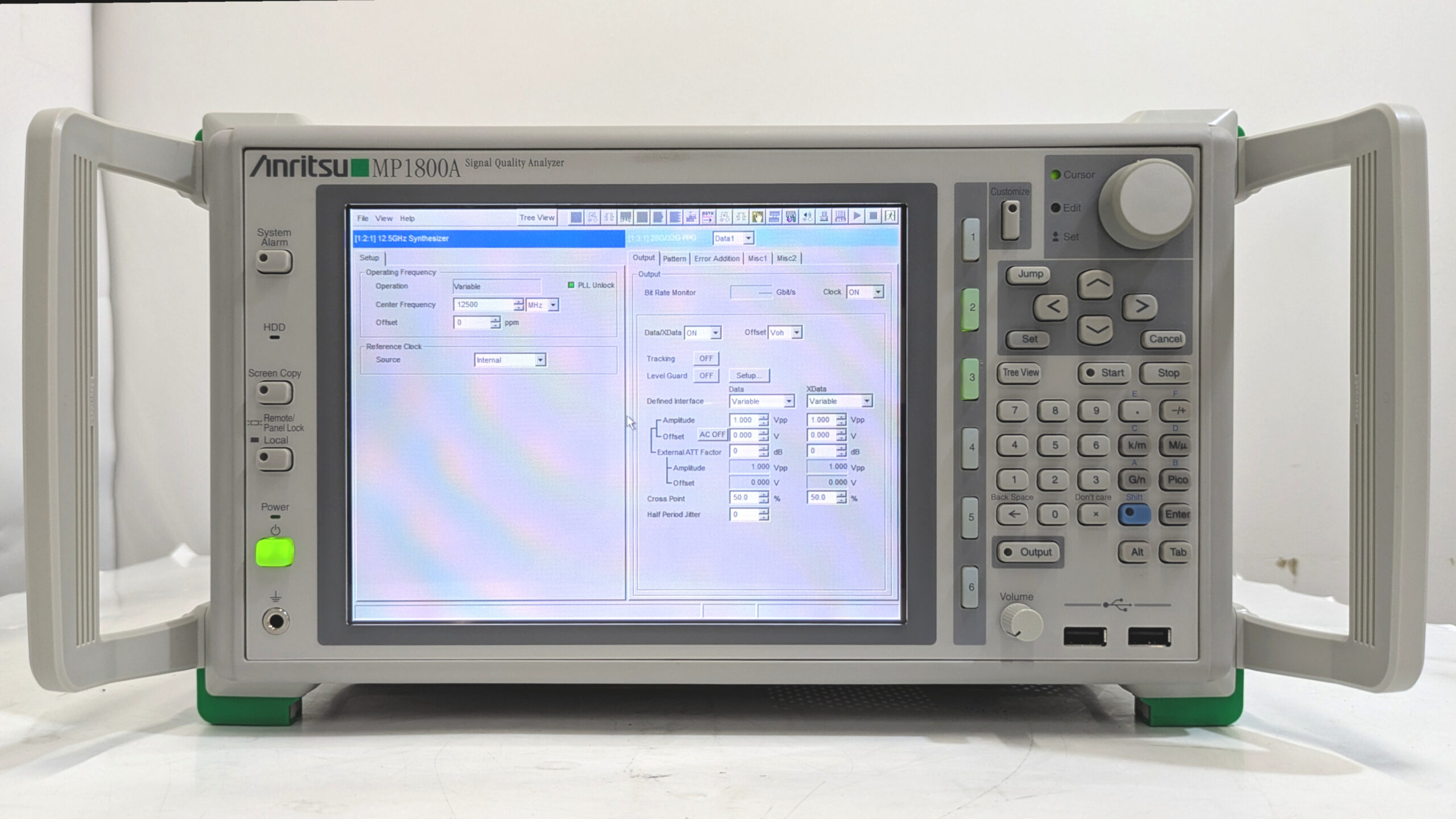Click the USB symbol on front panel
This screenshot has height=819, width=1456.
1118,605
